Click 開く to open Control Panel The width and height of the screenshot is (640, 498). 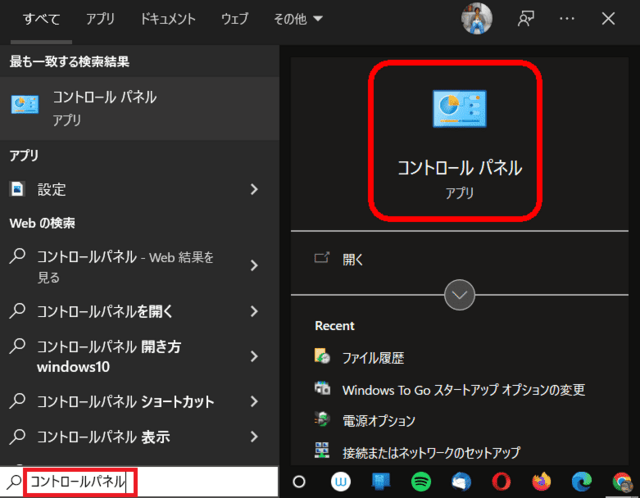tap(353, 259)
